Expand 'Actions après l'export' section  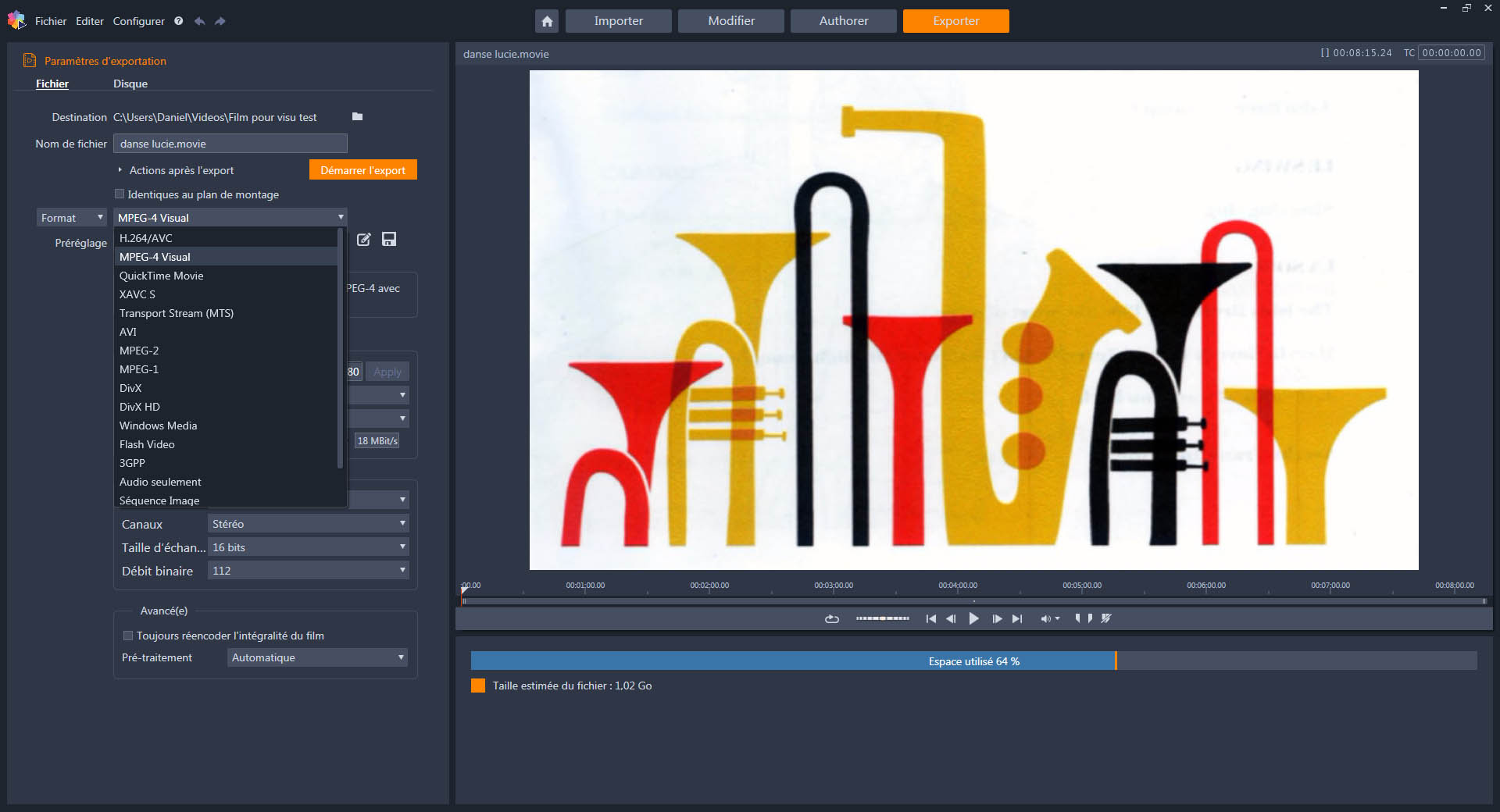(x=120, y=170)
